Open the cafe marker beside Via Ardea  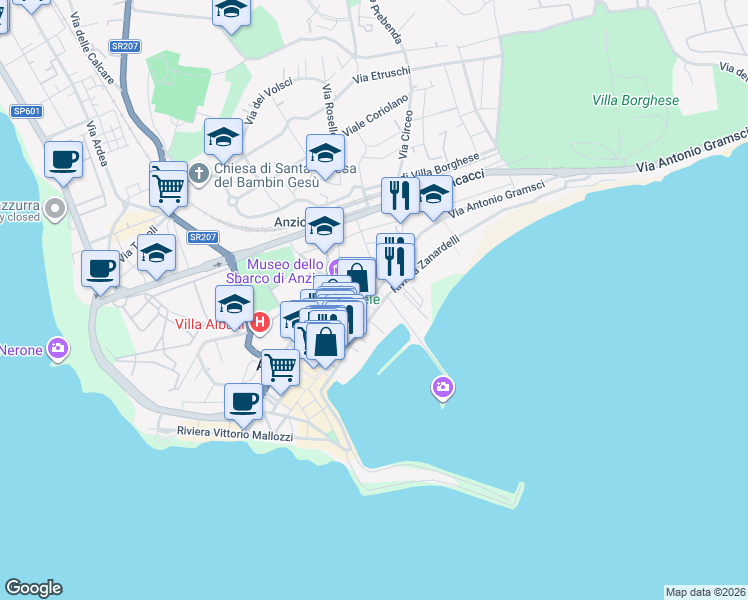[x=63, y=163]
